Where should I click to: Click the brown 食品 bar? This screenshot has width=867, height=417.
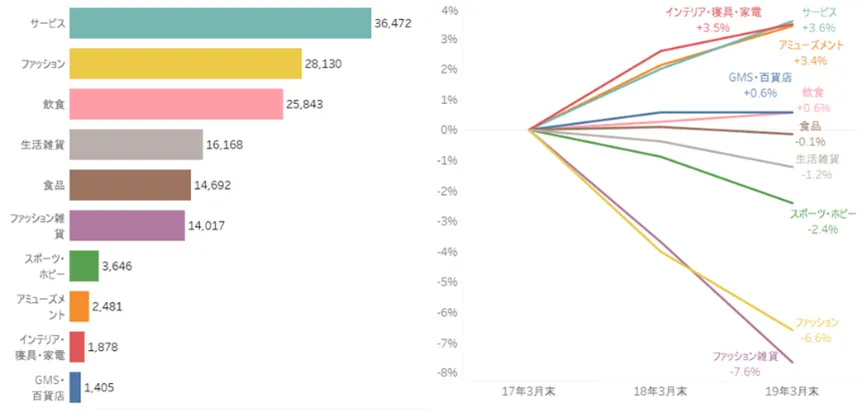[130, 185]
